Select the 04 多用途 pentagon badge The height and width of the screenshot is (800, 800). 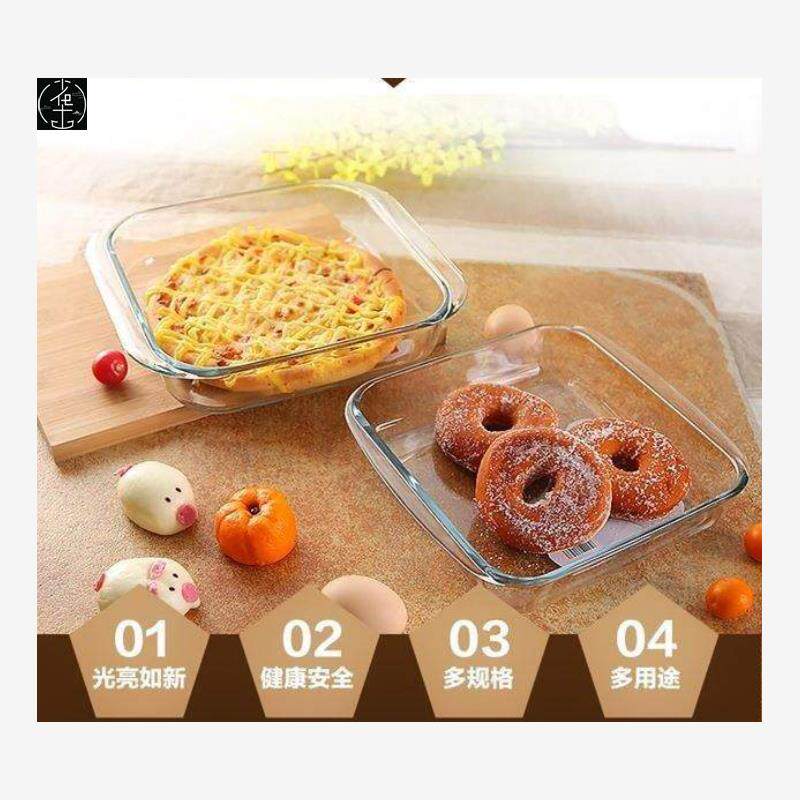[647, 654]
